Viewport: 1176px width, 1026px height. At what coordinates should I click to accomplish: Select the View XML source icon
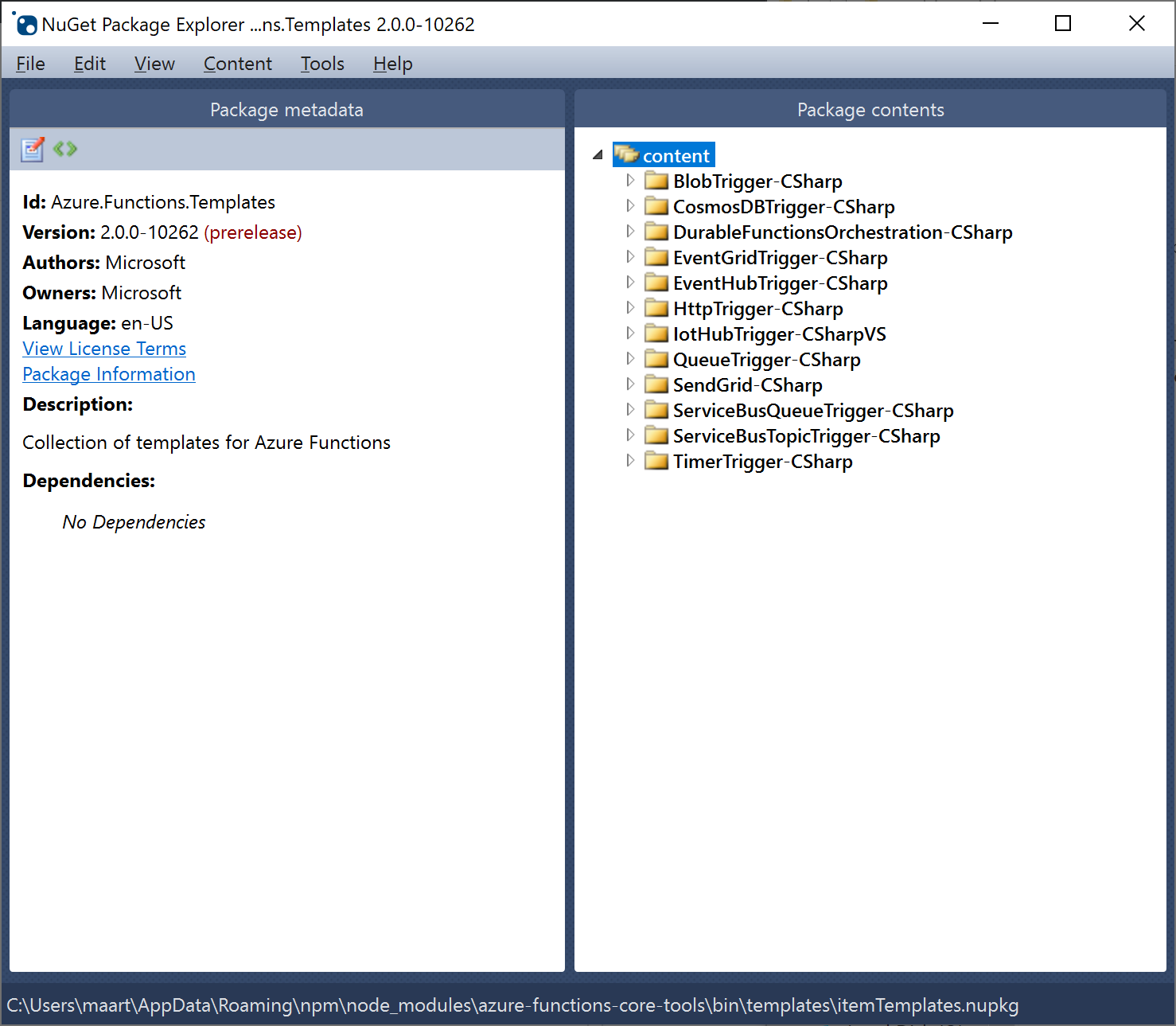(65, 150)
